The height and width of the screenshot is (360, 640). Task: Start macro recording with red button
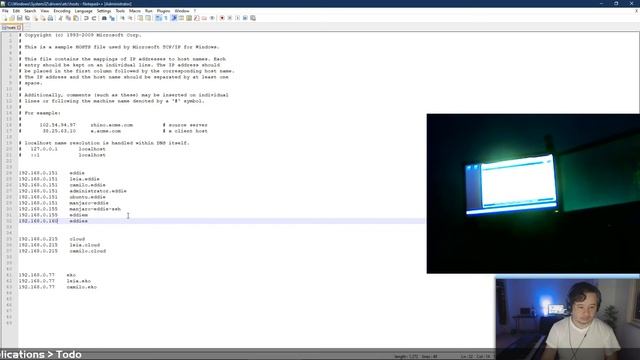pyautogui.click(x=222, y=18)
